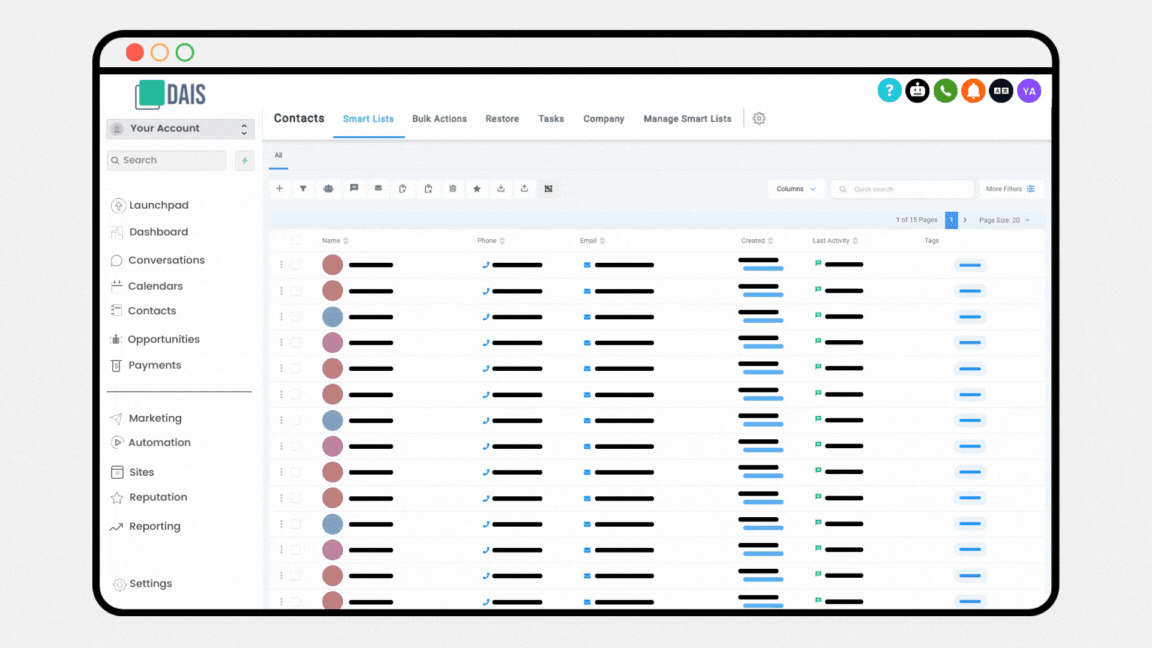The image size is (1152, 648).
Task: Click the language translate icon in header
Action: tap(1001, 91)
